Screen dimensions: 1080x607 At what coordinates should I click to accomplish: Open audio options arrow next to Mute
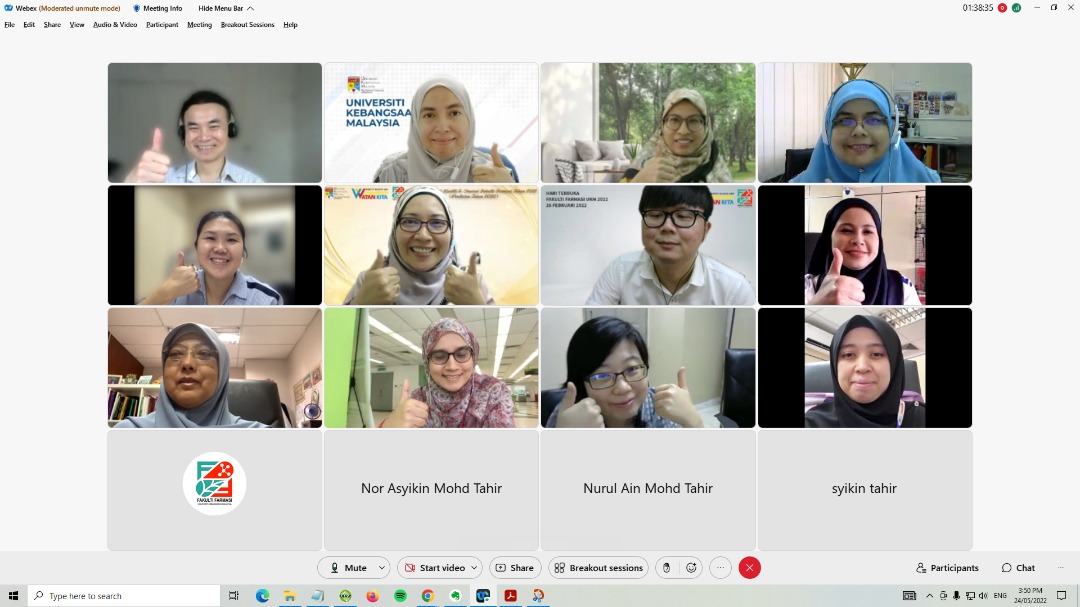coord(382,568)
